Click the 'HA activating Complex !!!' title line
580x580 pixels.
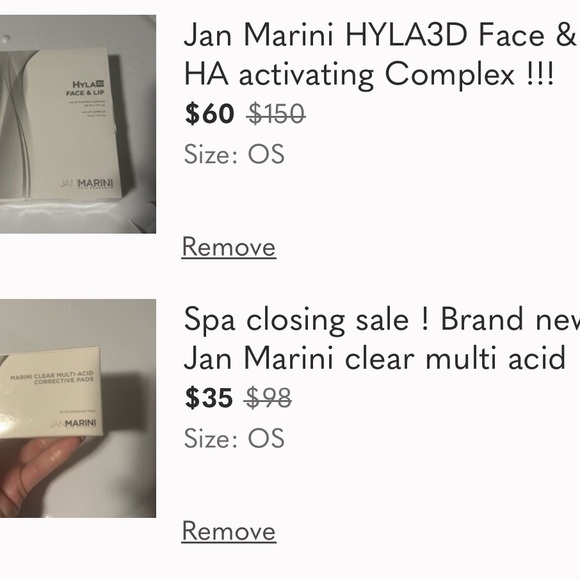(369, 74)
